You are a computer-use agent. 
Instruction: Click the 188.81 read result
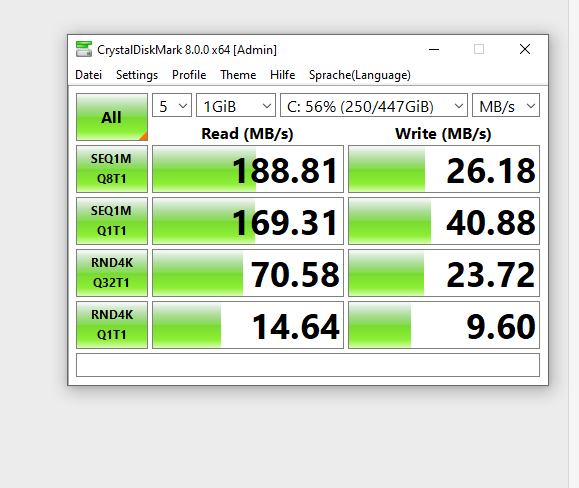[x=248, y=169]
